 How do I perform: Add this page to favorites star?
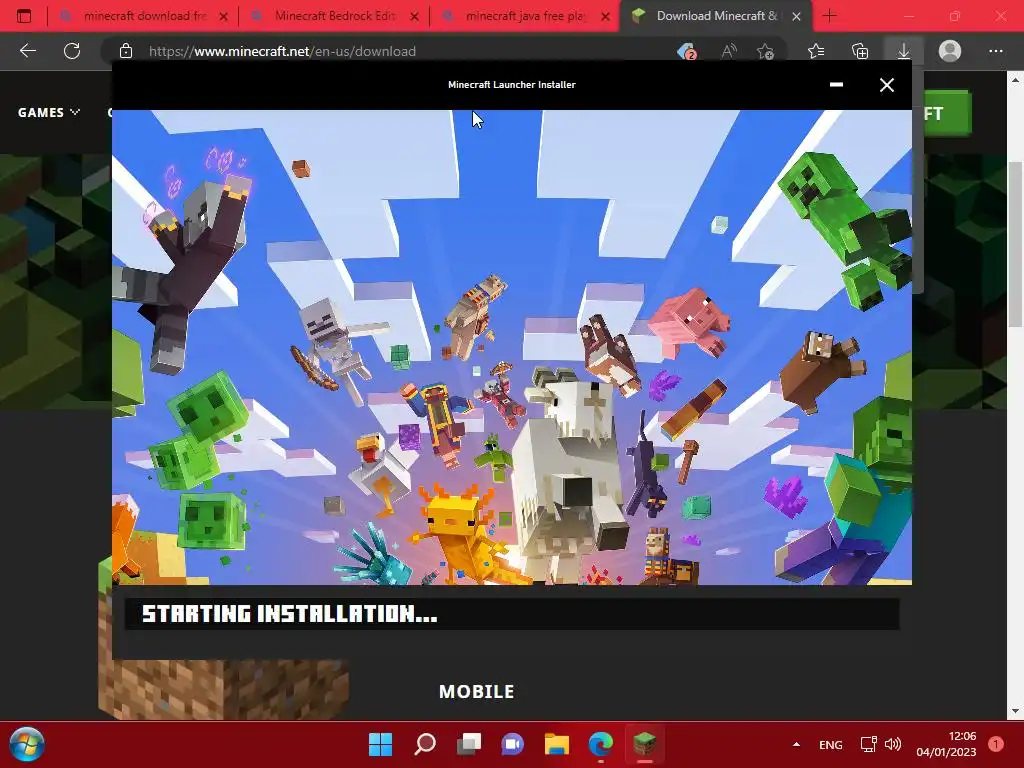765,51
